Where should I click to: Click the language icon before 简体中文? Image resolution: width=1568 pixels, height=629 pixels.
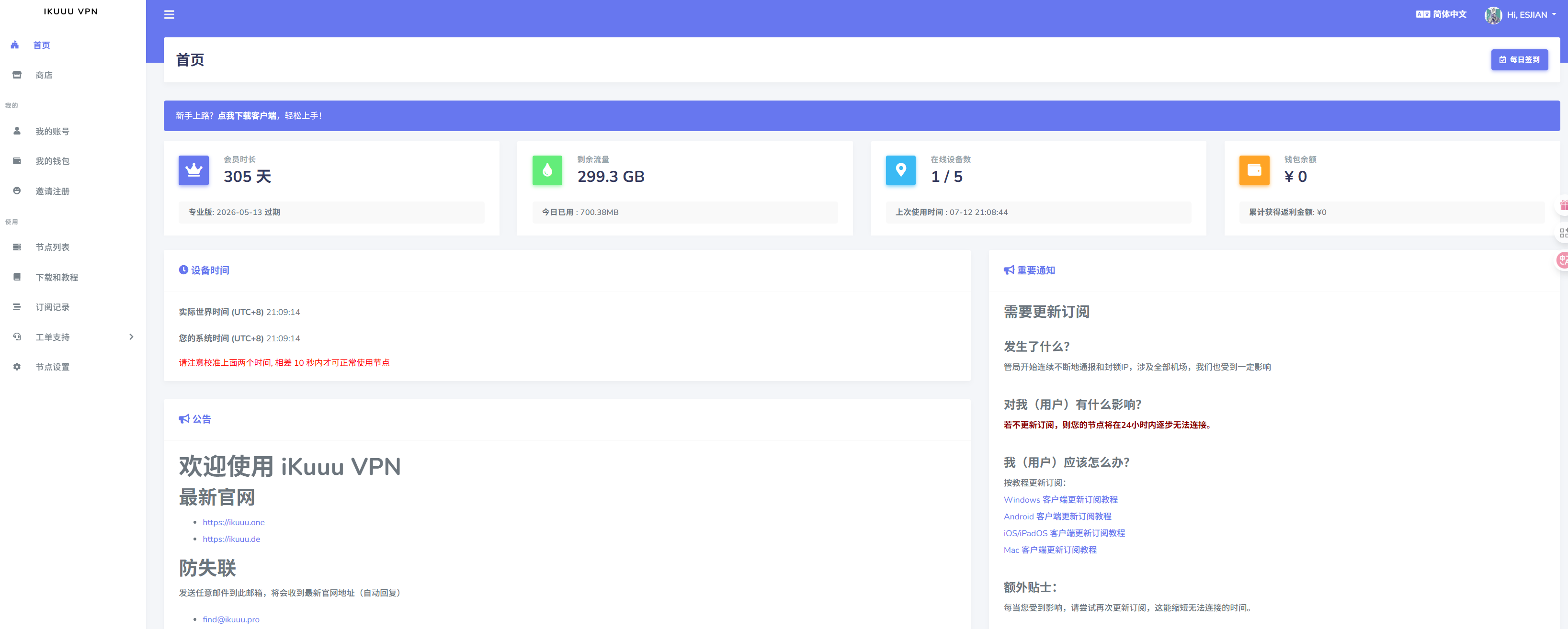1422,14
